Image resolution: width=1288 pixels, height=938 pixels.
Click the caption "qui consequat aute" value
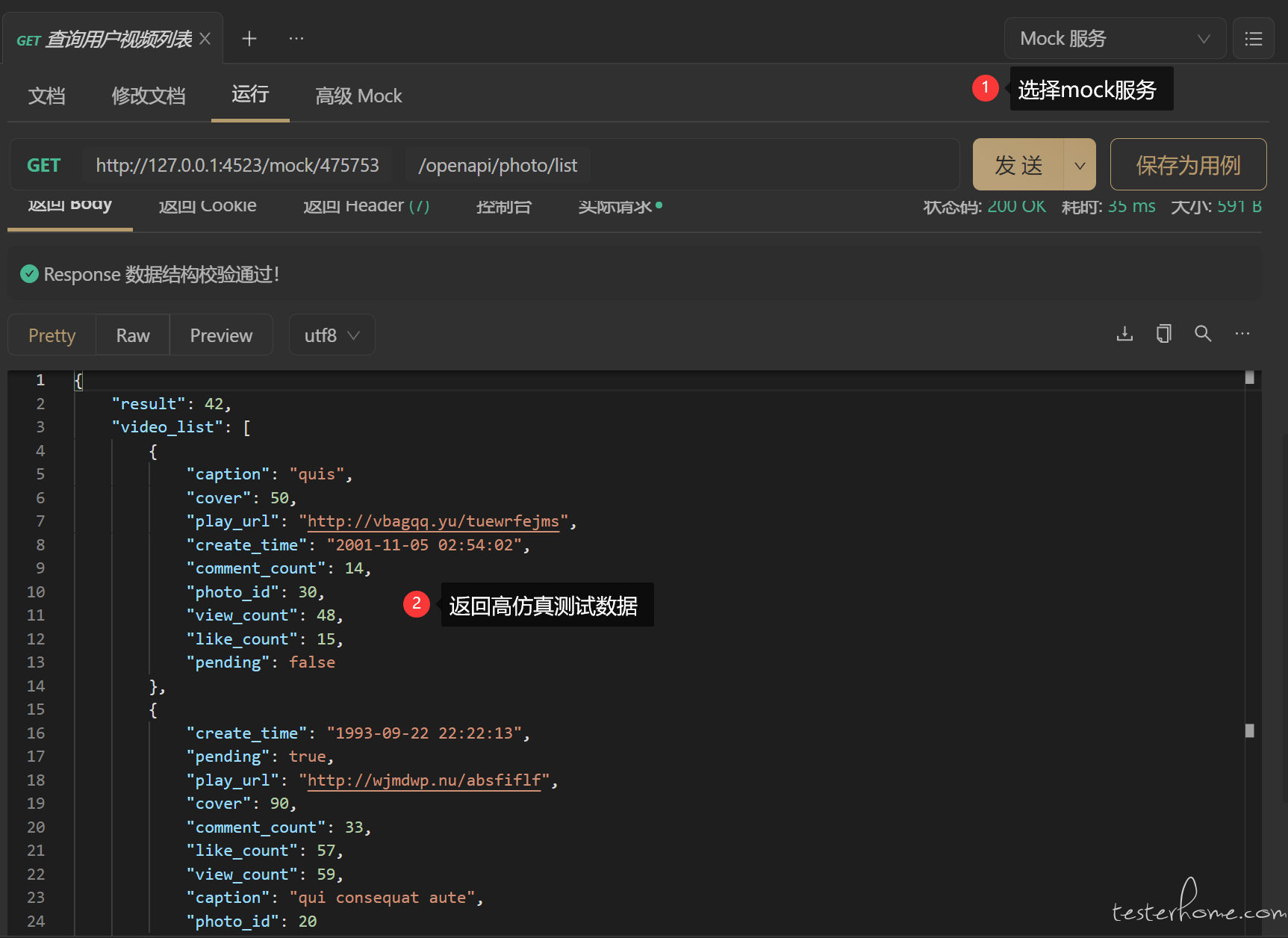[382, 898]
